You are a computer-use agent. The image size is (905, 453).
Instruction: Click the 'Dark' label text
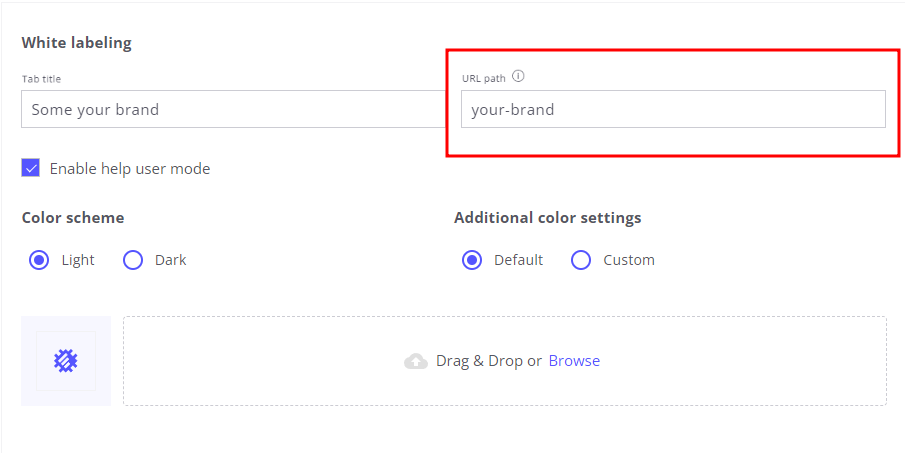[170, 260]
